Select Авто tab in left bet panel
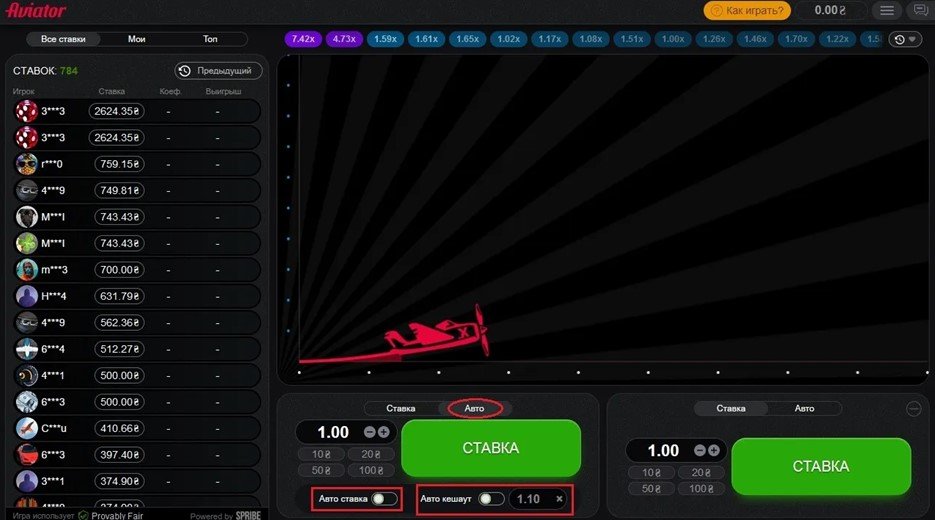 point(475,408)
